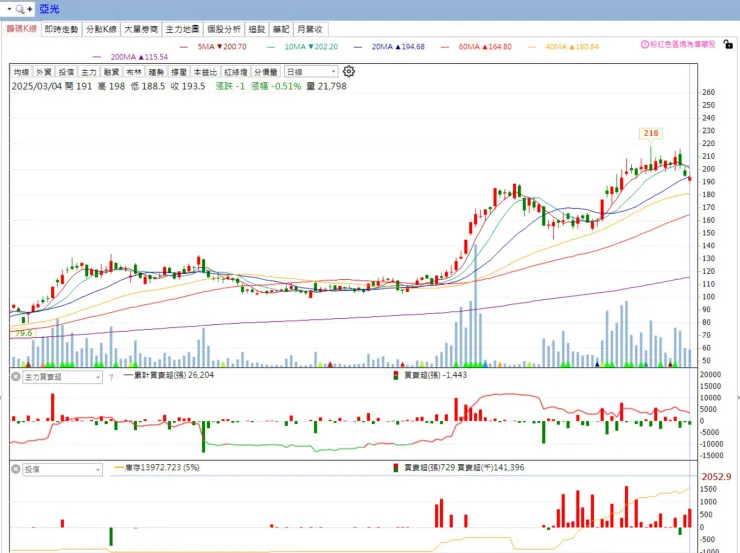Toggle the 主力 overlay button
The width and height of the screenshot is (740, 553).
89,72
